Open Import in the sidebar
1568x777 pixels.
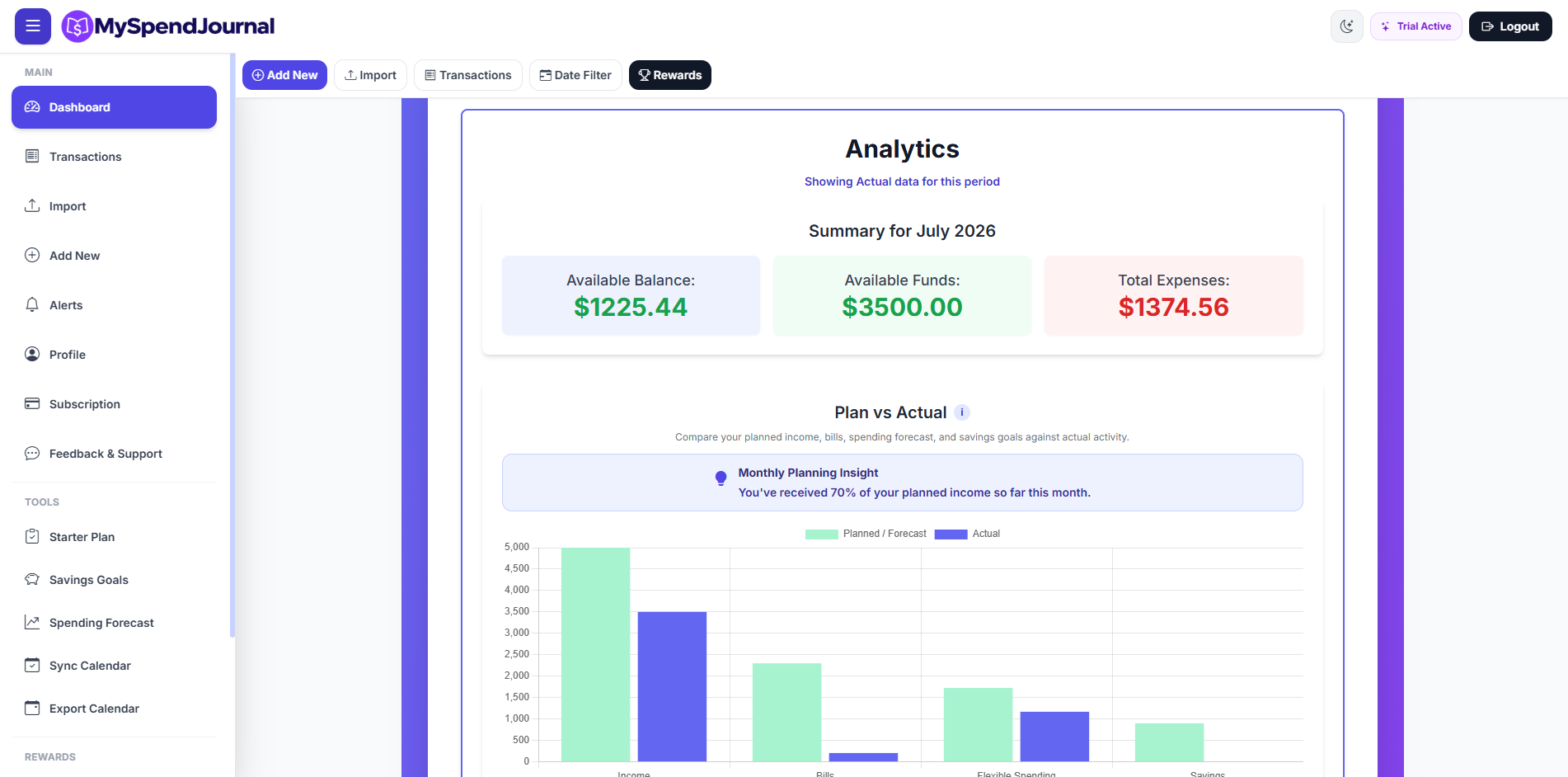114,206
